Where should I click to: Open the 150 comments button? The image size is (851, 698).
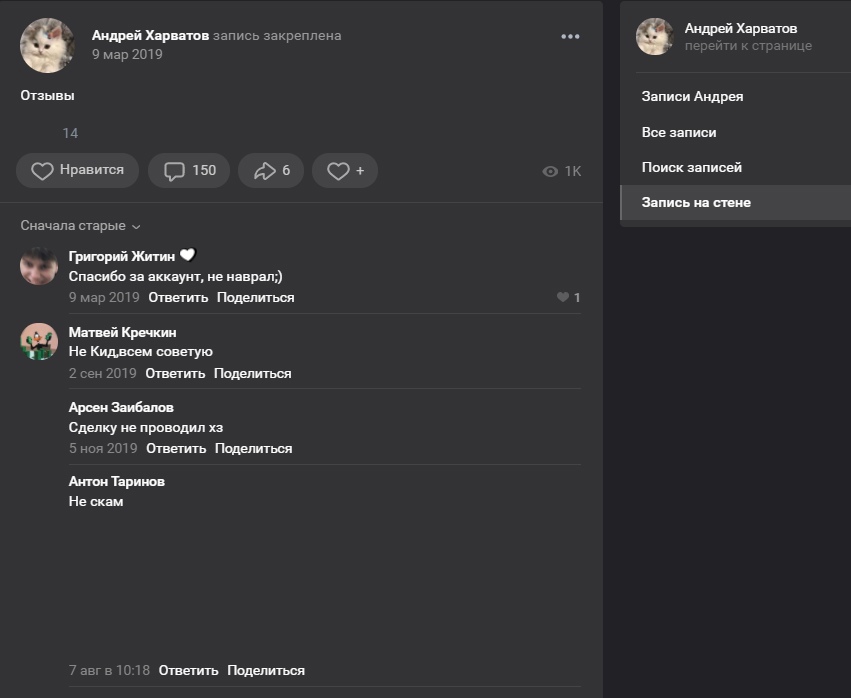click(x=189, y=171)
